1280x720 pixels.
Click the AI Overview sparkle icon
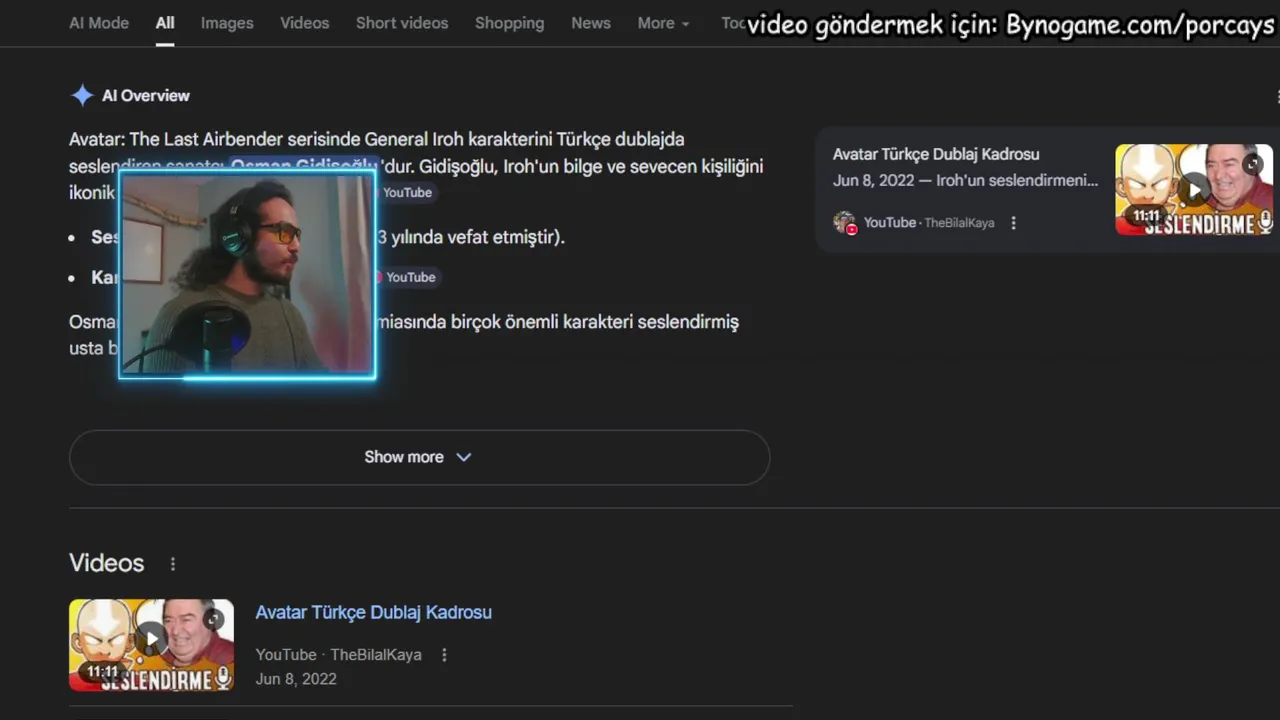pyautogui.click(x=82, y=96)
